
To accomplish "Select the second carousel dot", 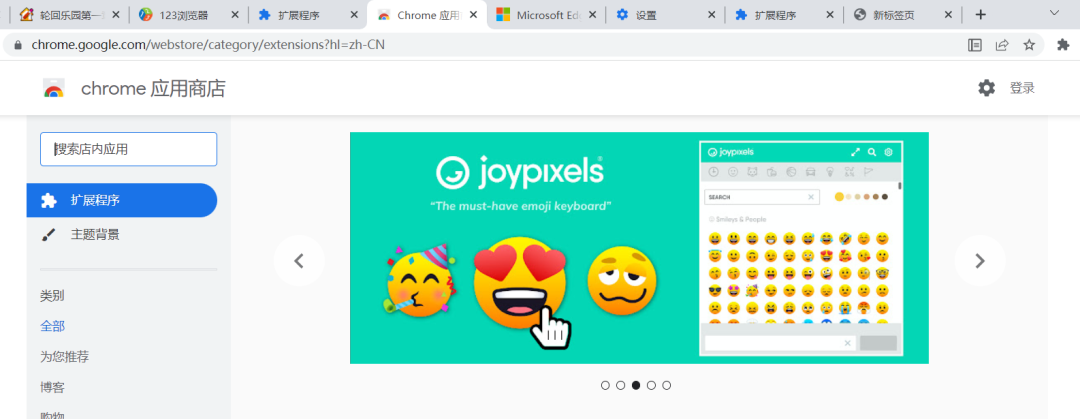I will 621,385.
